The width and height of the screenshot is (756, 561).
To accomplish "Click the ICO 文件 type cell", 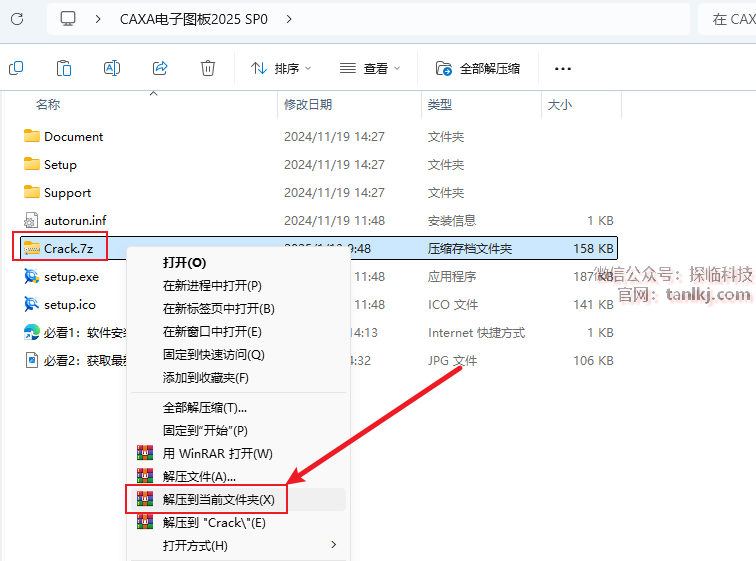I will click(x=453, y=305).
